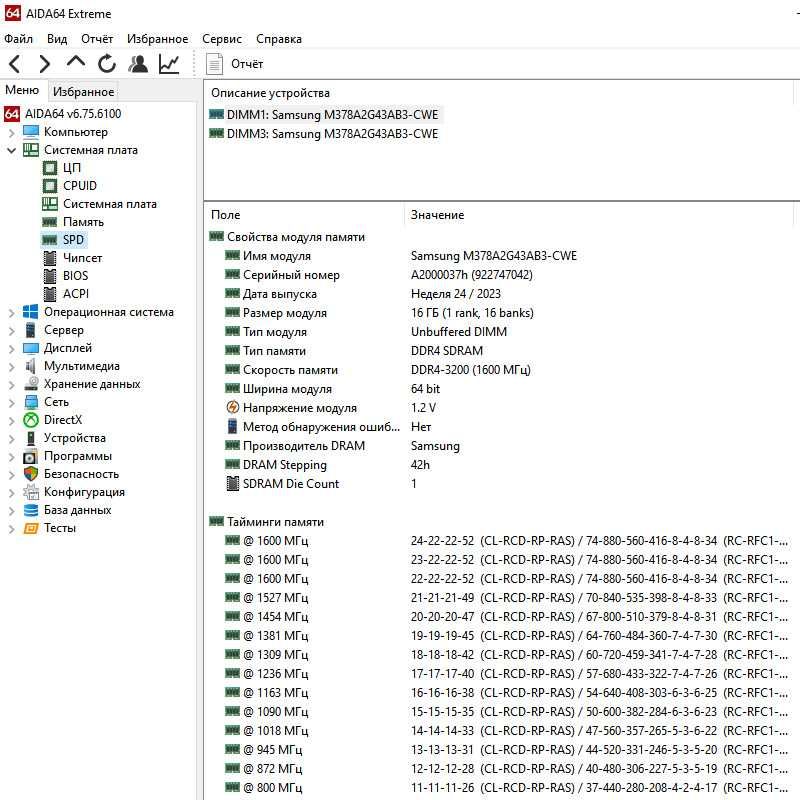Click the Отчёт toolbar button label
Image resolution: width=800 pixels, height=800 pixels.
[247, 64]
